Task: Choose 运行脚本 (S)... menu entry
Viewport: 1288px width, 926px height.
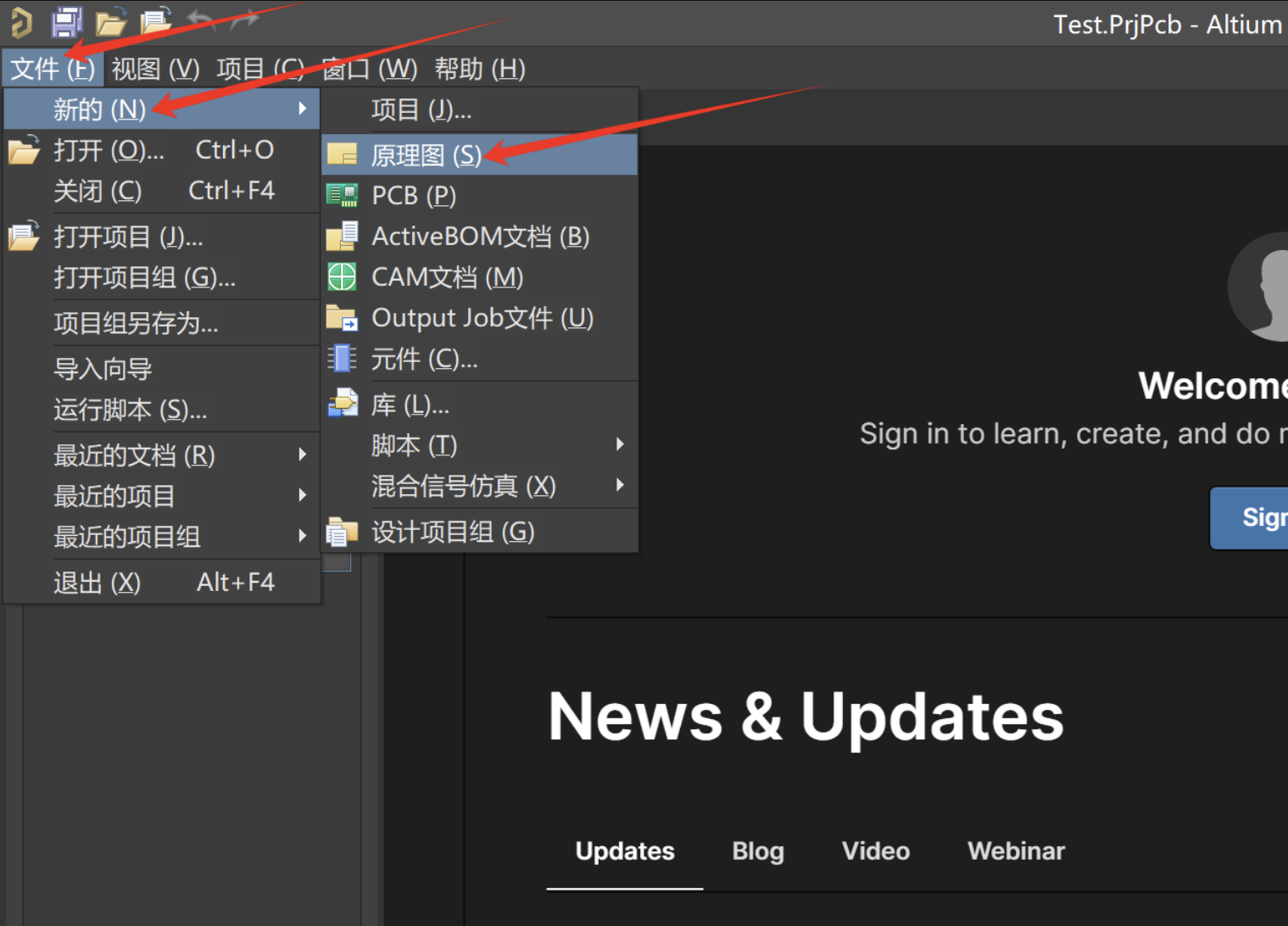Action: coord(162,410)
